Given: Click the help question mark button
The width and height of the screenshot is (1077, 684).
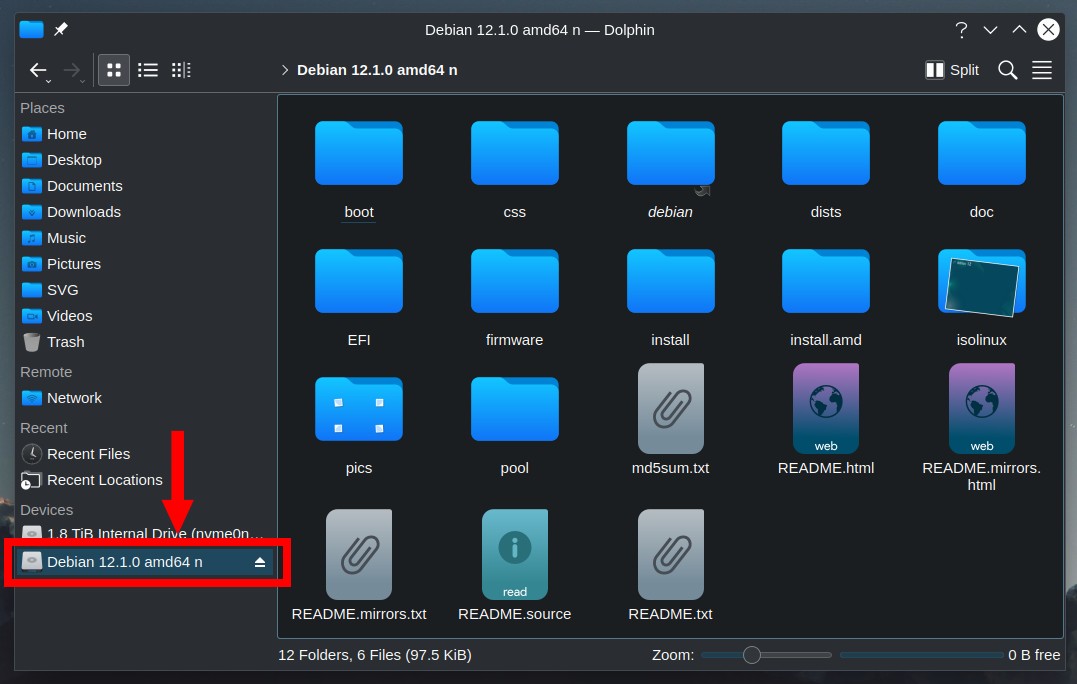Looking at the screenshot, I should coord(961,30).
